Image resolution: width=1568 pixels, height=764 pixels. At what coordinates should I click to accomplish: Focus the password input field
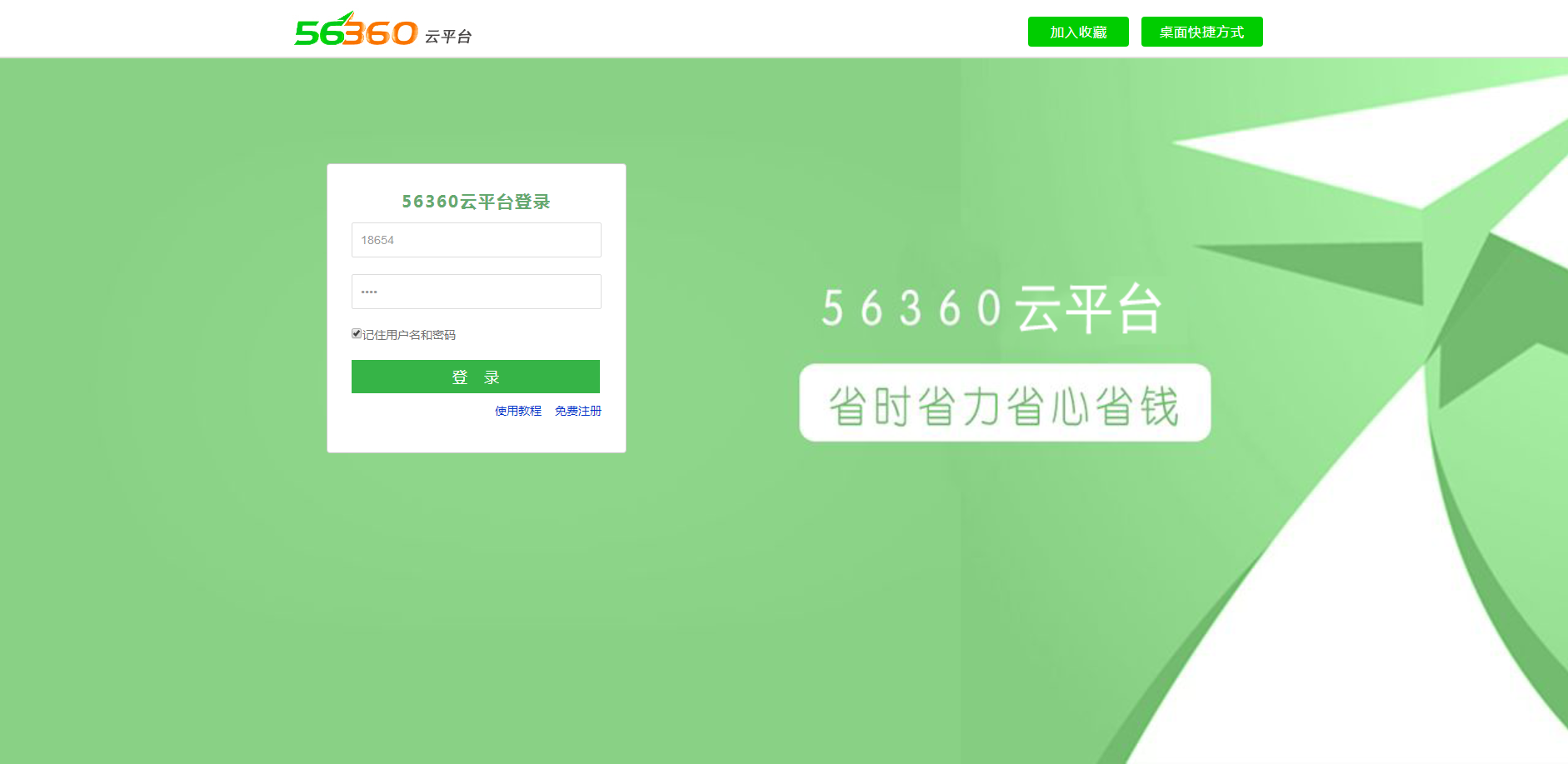477,292
